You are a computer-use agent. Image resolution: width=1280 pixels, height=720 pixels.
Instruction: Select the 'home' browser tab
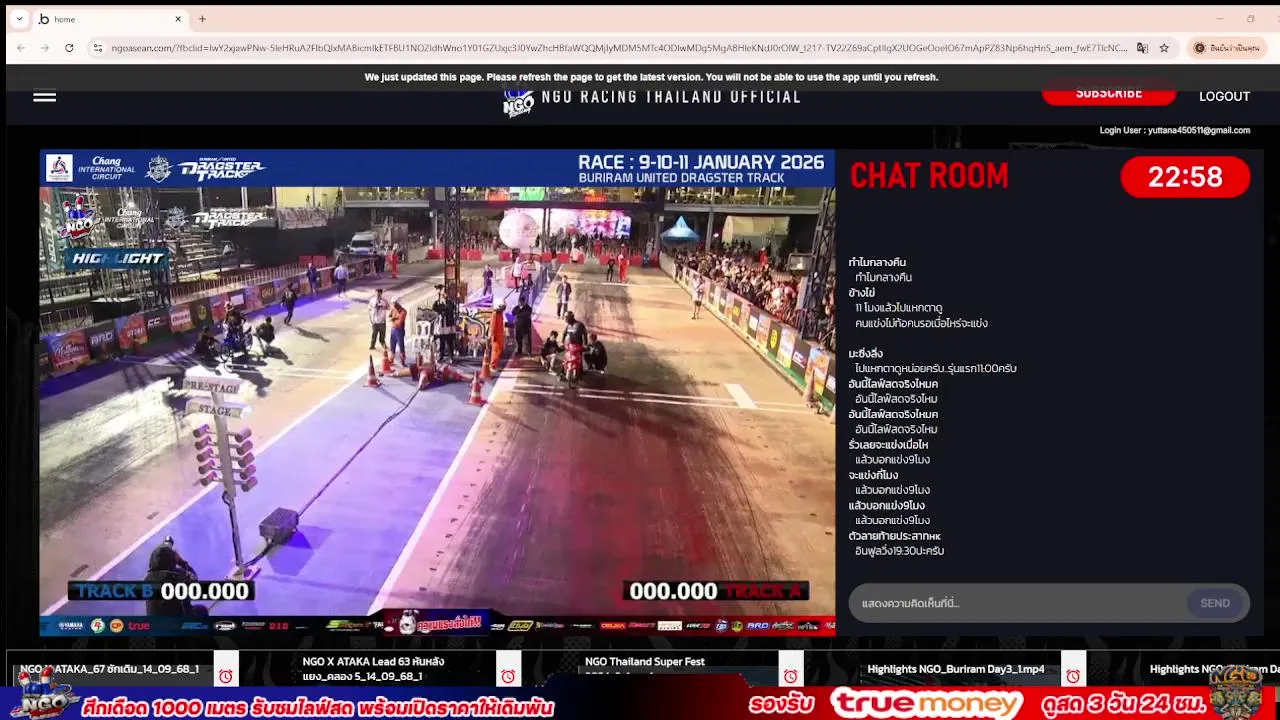coord(110,19)
